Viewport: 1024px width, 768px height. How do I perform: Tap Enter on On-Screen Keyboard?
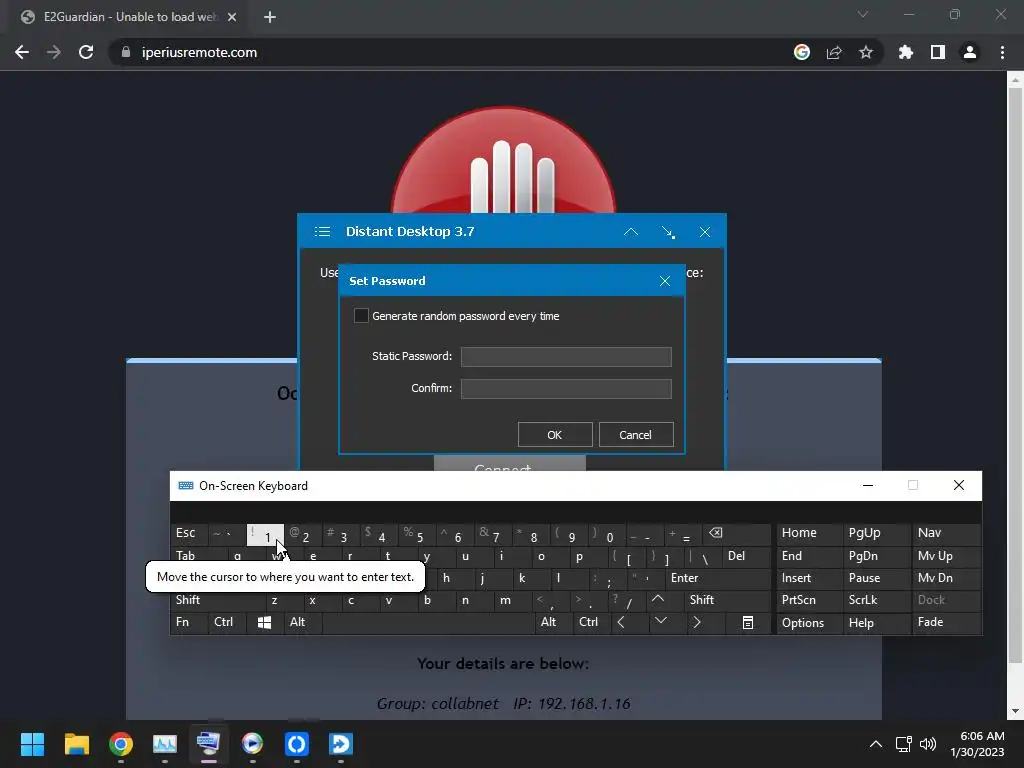[x=718, y=579]
